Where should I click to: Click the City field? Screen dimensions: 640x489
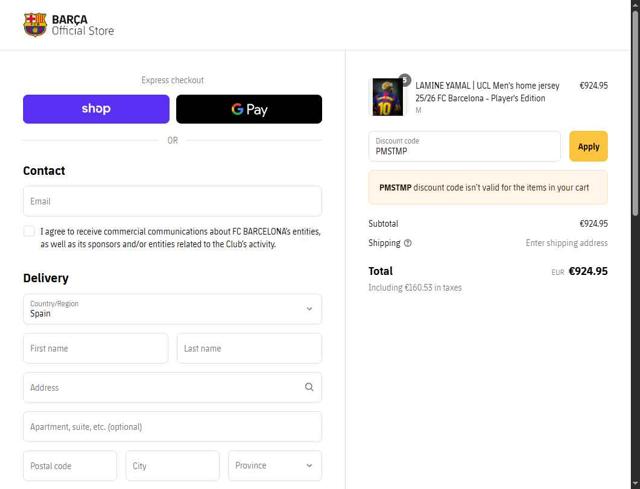(x=173, y=466)
